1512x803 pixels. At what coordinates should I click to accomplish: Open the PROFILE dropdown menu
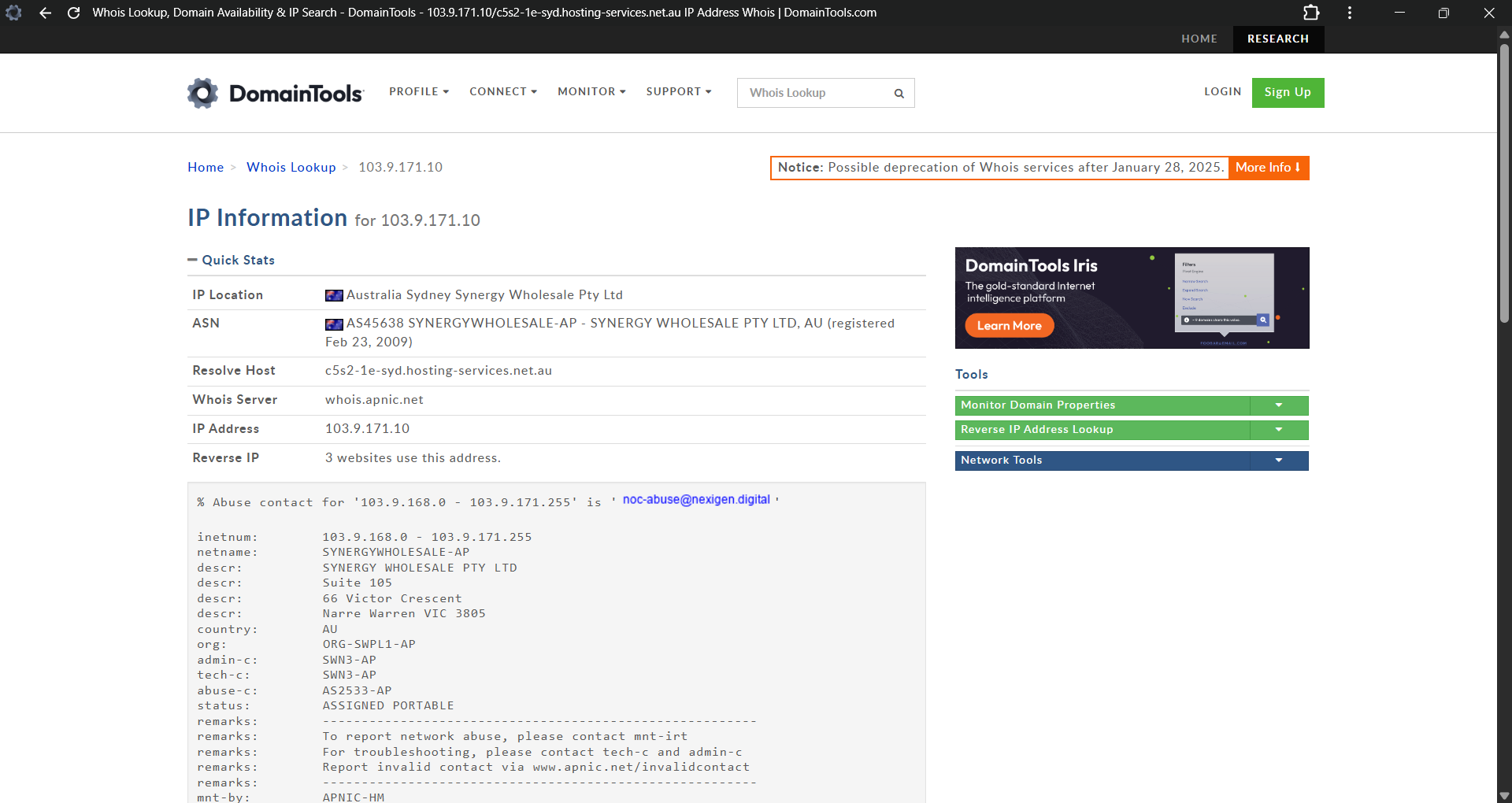[x=419, y=92]
